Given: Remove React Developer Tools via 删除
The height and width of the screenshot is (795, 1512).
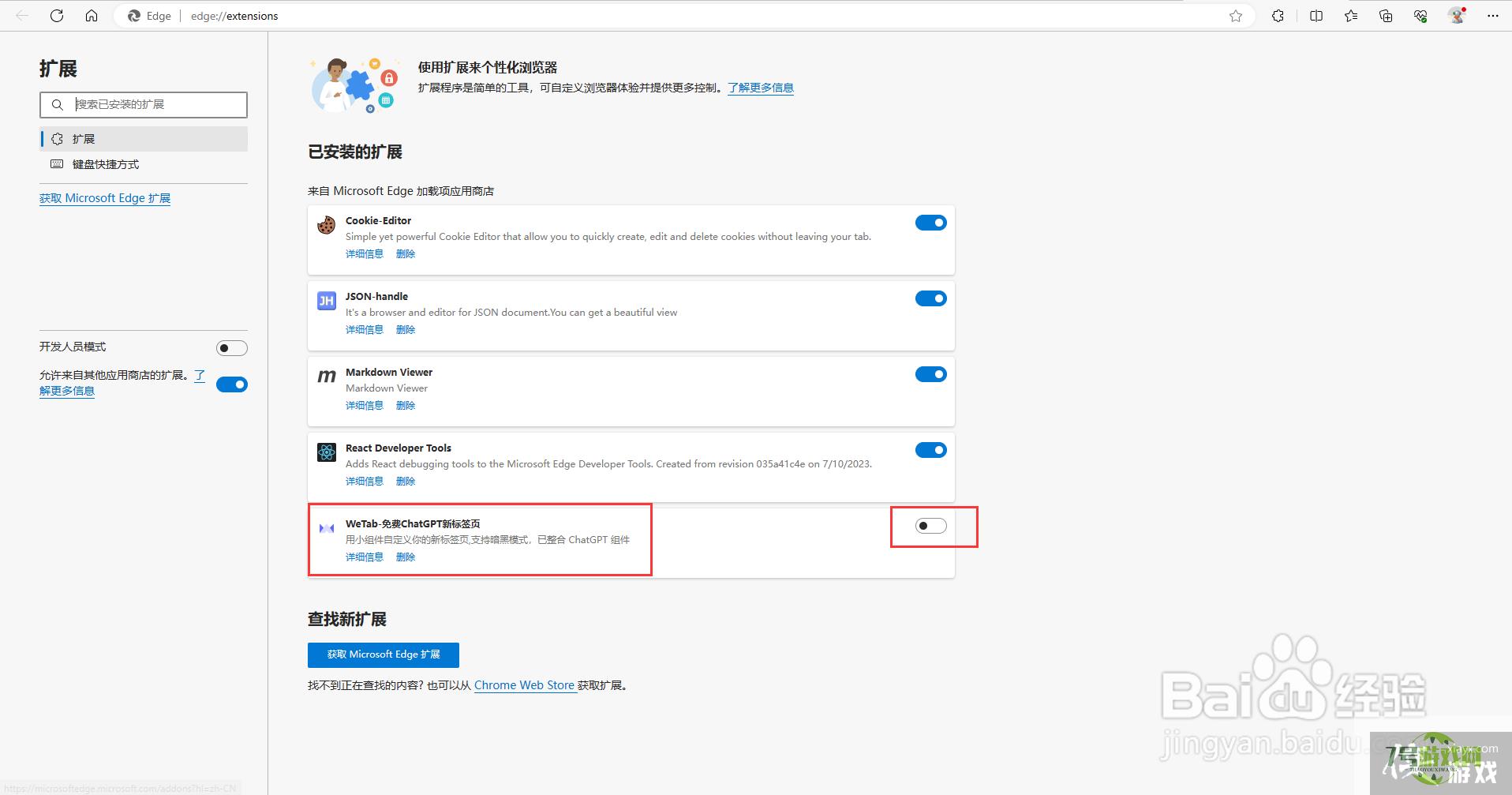Looking at the screenshot, I should pos(406,481).
